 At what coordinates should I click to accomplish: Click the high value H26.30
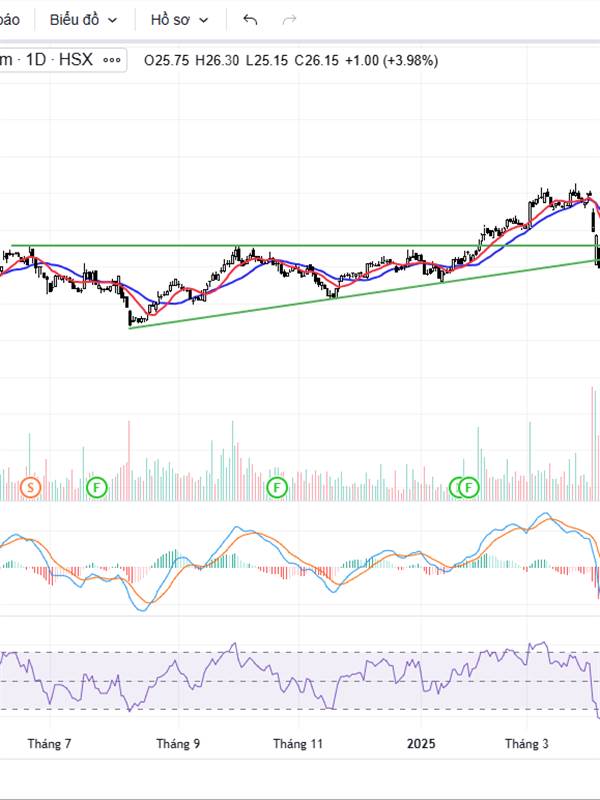pyautogui.click(x=217, y=61)
